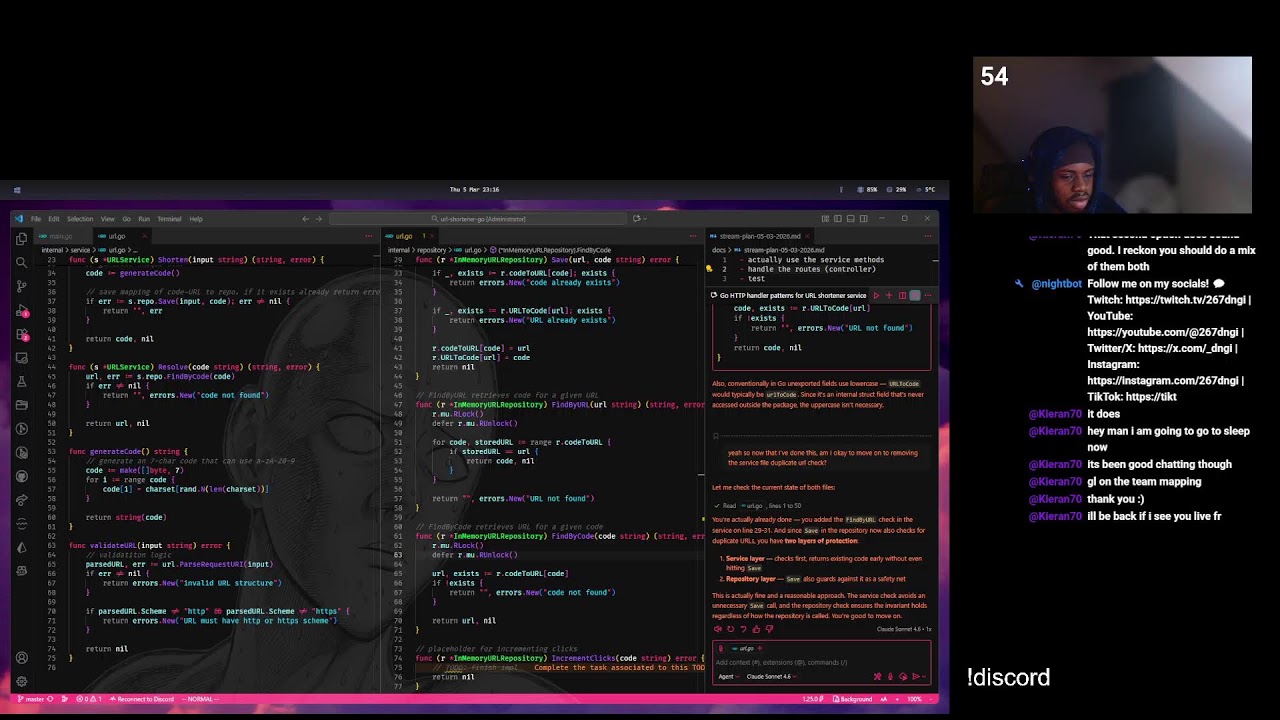Close the url.go tab in left editor
This screenshot has width=1280, height=720.
click(x=144, y=237)
